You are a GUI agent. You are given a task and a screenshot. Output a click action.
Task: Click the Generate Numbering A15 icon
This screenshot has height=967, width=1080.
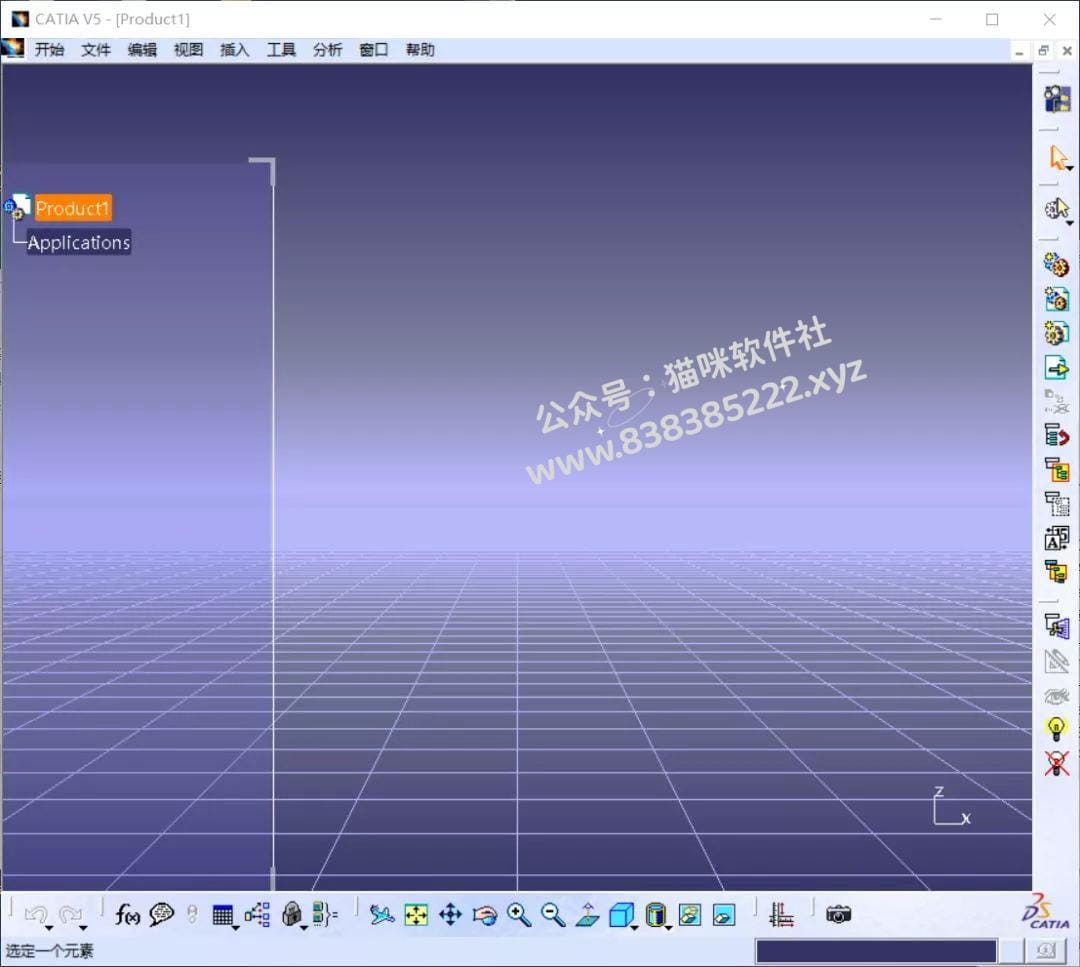tap(1056, 538)
